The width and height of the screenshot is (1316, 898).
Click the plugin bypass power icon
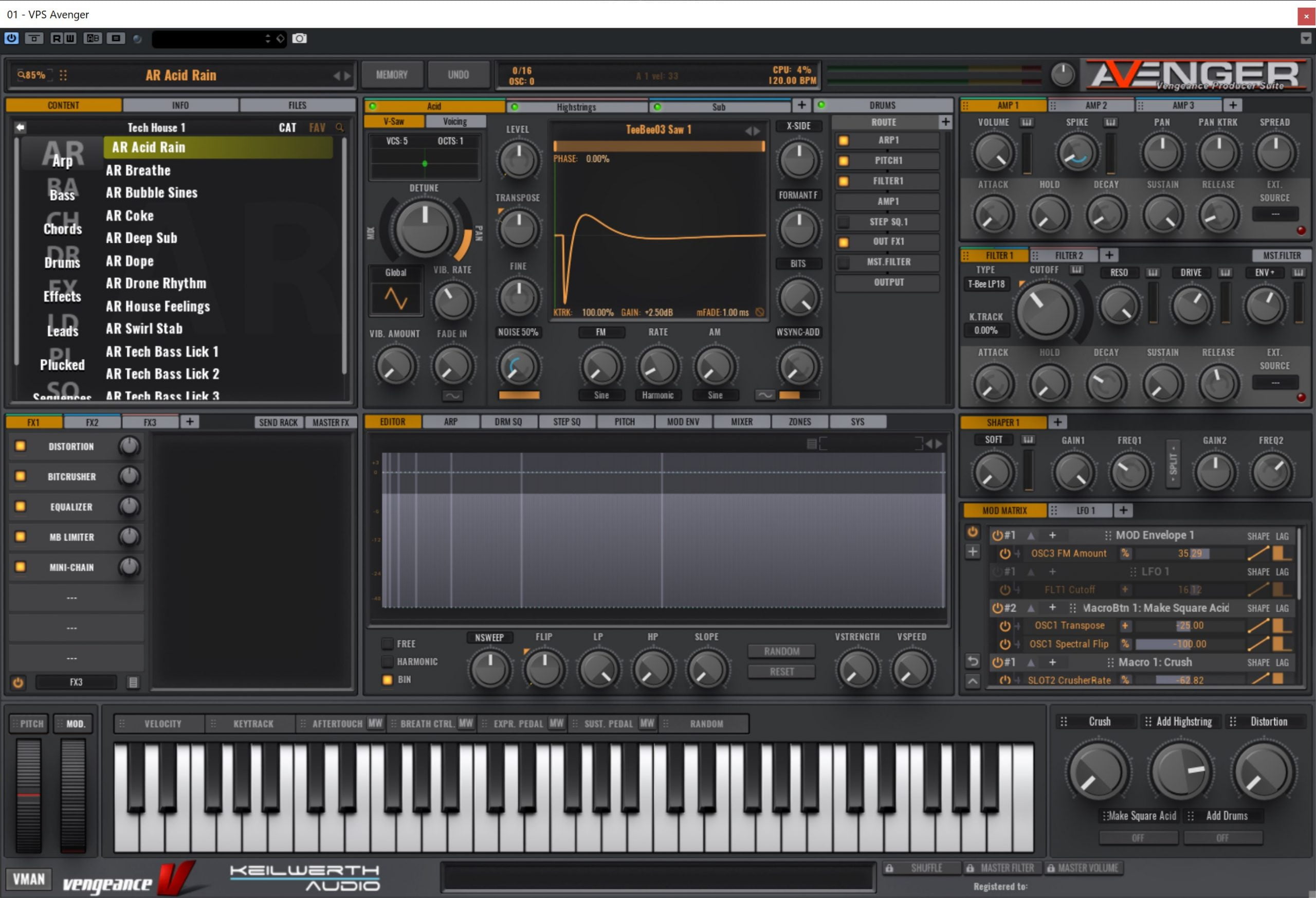11,38
